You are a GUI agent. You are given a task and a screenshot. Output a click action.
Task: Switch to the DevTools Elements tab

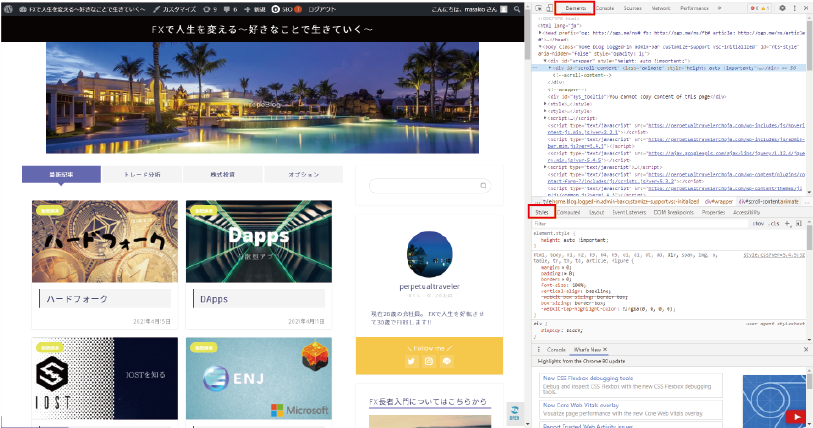click(576, 8)
